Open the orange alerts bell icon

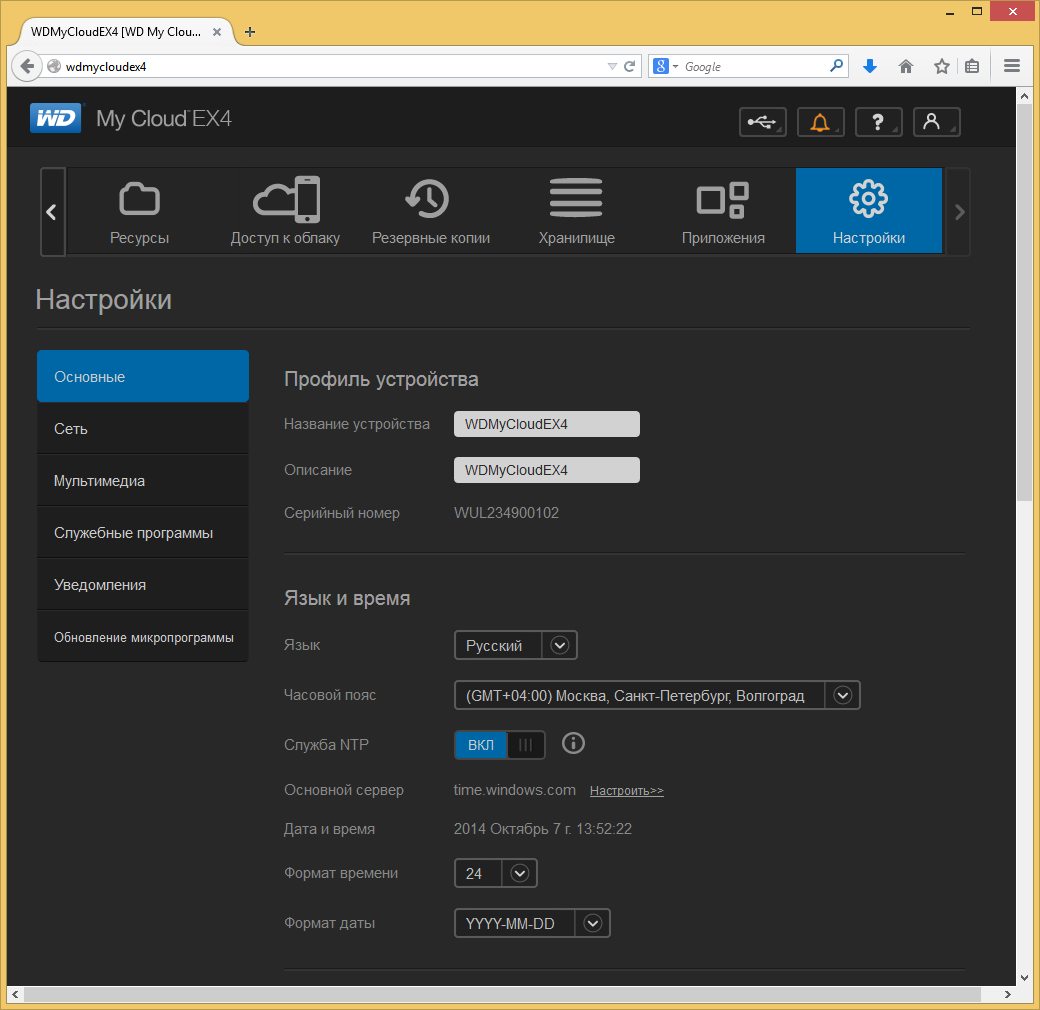tap(820, 122)
